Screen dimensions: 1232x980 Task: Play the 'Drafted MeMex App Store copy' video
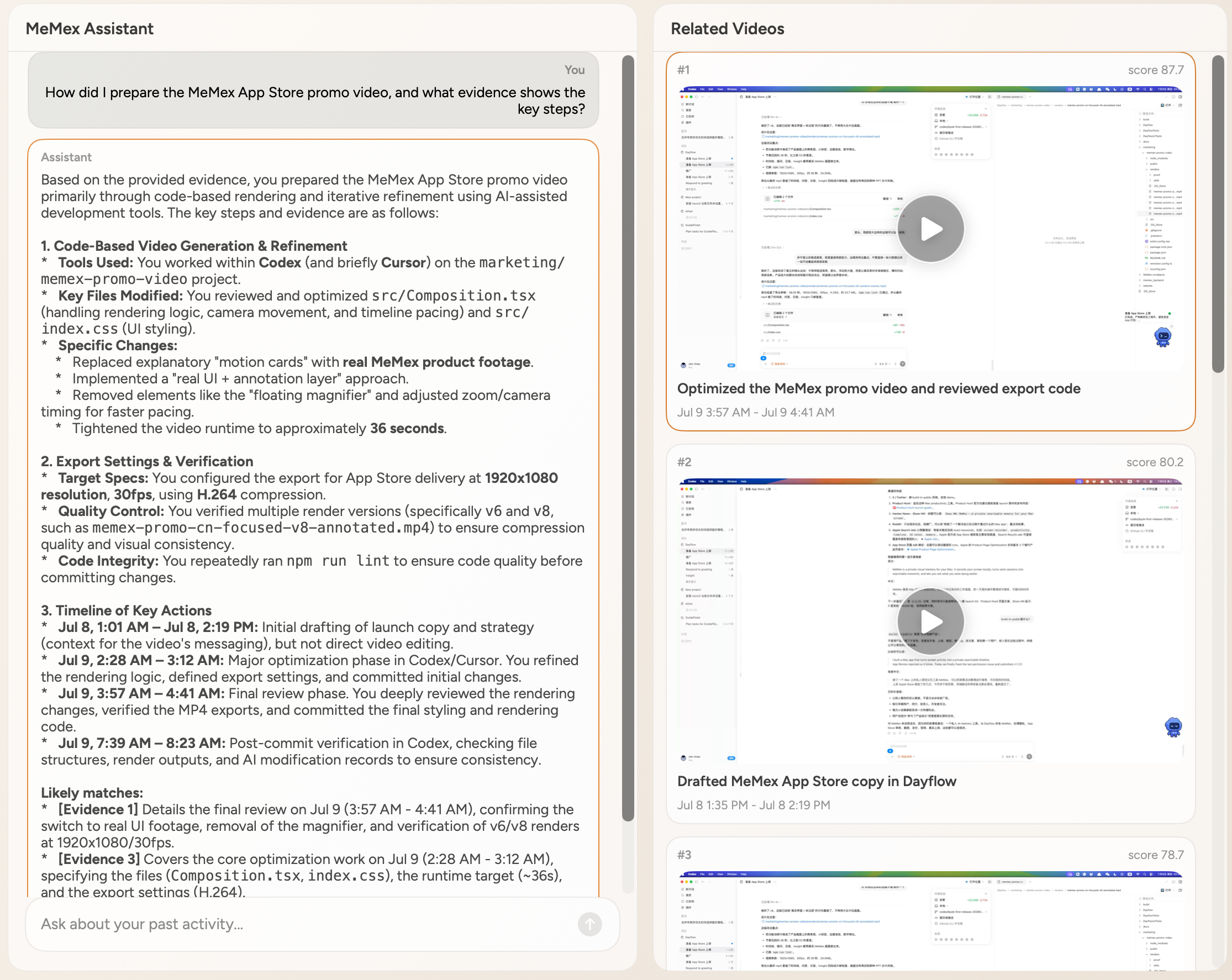[930, 621]
